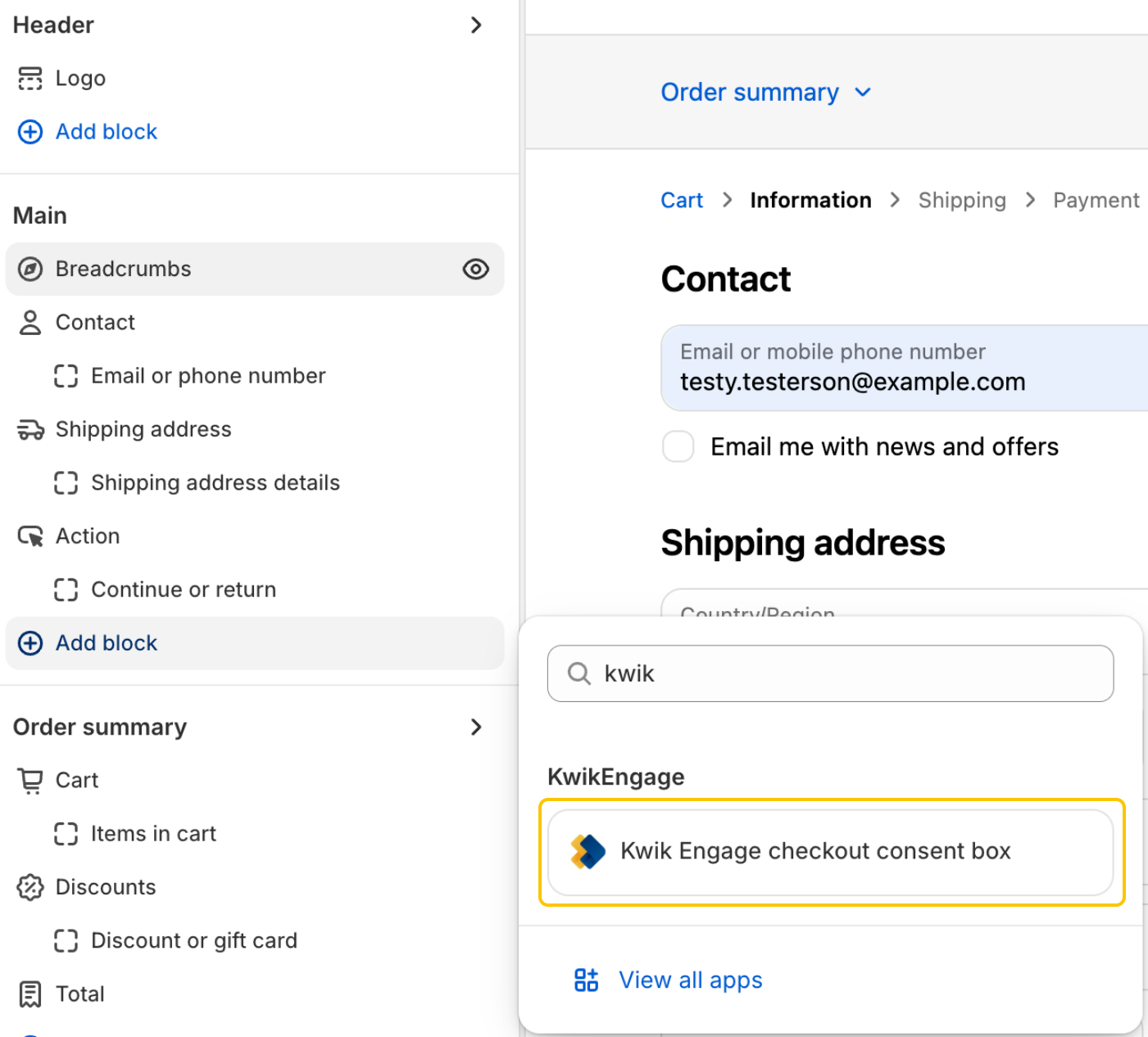Open View all apps link

(691, 980)
